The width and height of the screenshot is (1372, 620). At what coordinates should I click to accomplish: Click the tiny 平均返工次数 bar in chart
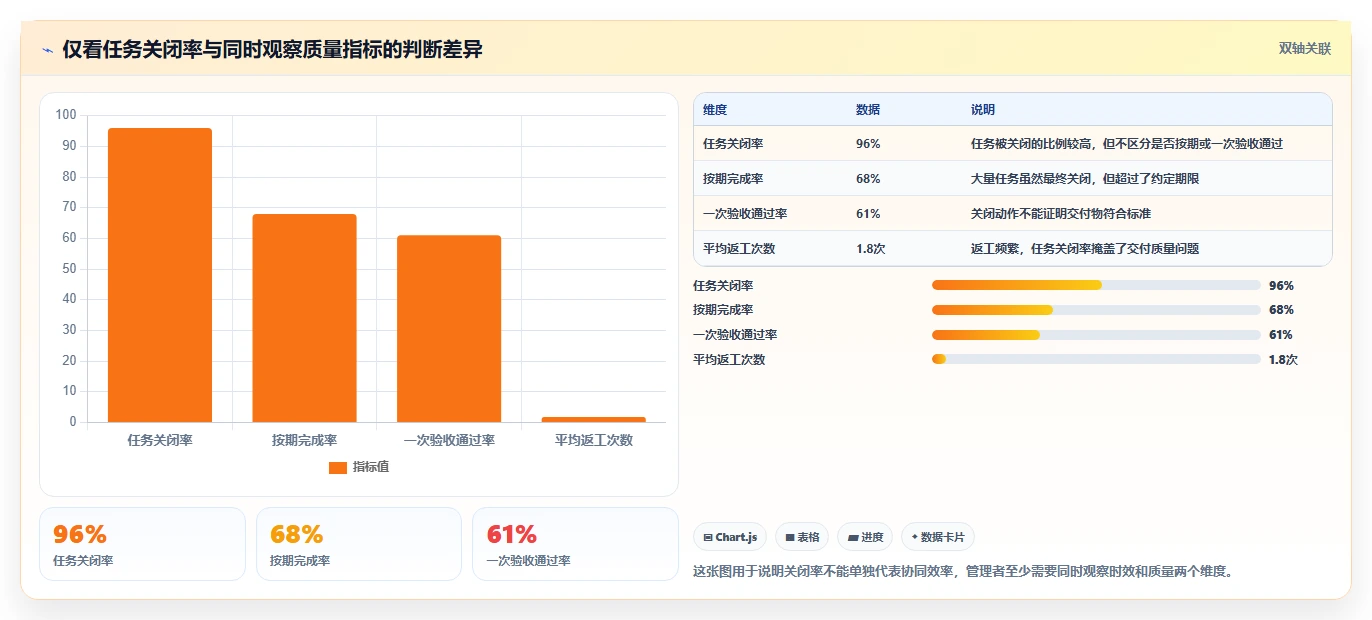(x=593, y=419)
